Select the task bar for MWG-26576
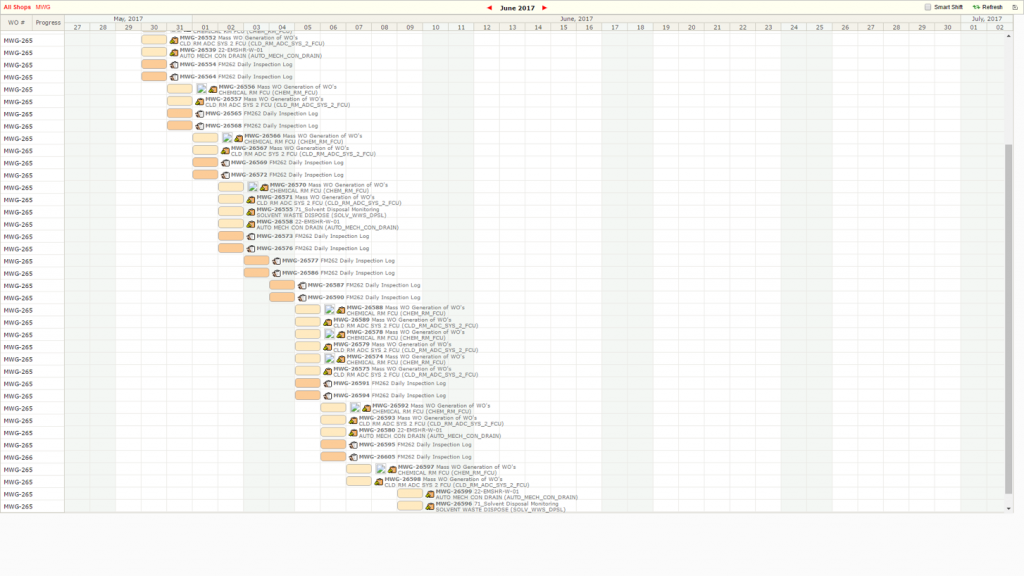The image size is (1024, 576). (231, 248)
